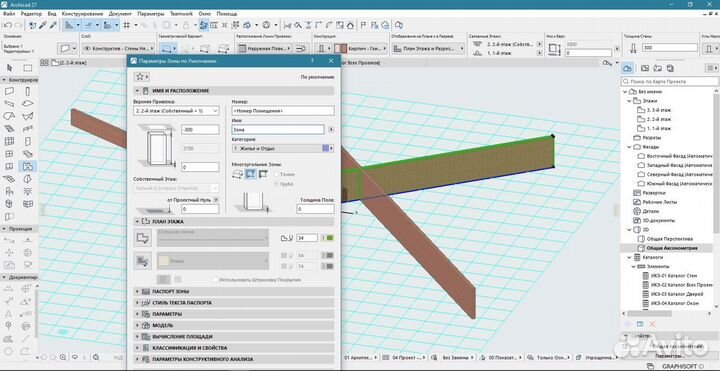Click the reference line flip icon

(300, 48)
